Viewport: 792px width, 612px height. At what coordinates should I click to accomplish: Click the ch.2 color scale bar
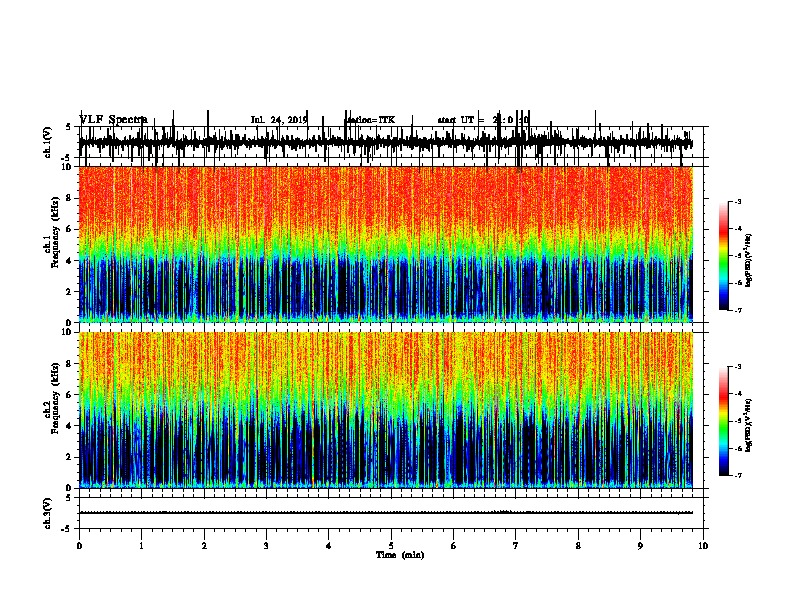click(724, 421)
